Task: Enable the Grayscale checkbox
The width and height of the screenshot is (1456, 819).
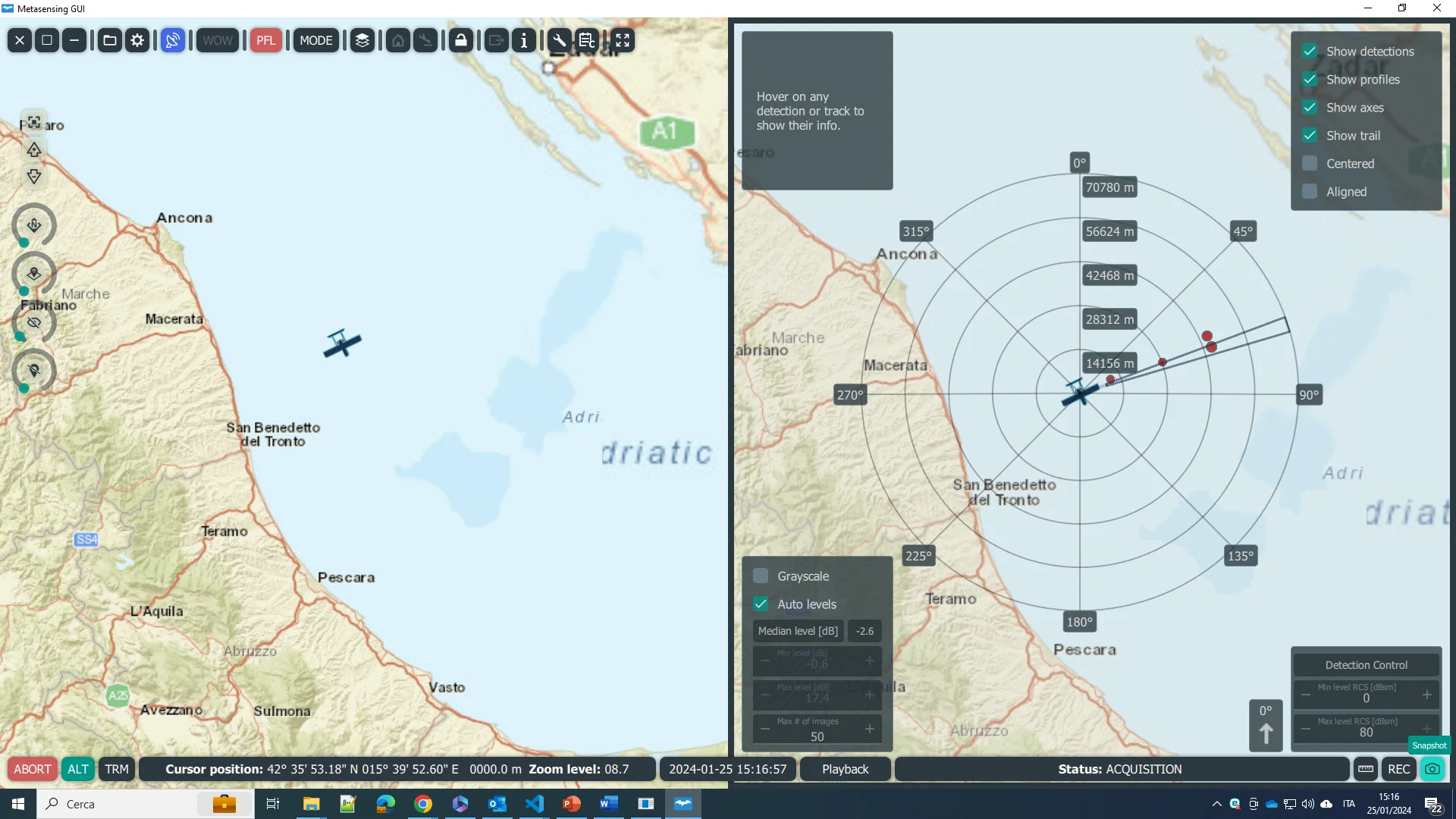Action: click(761, 576)
